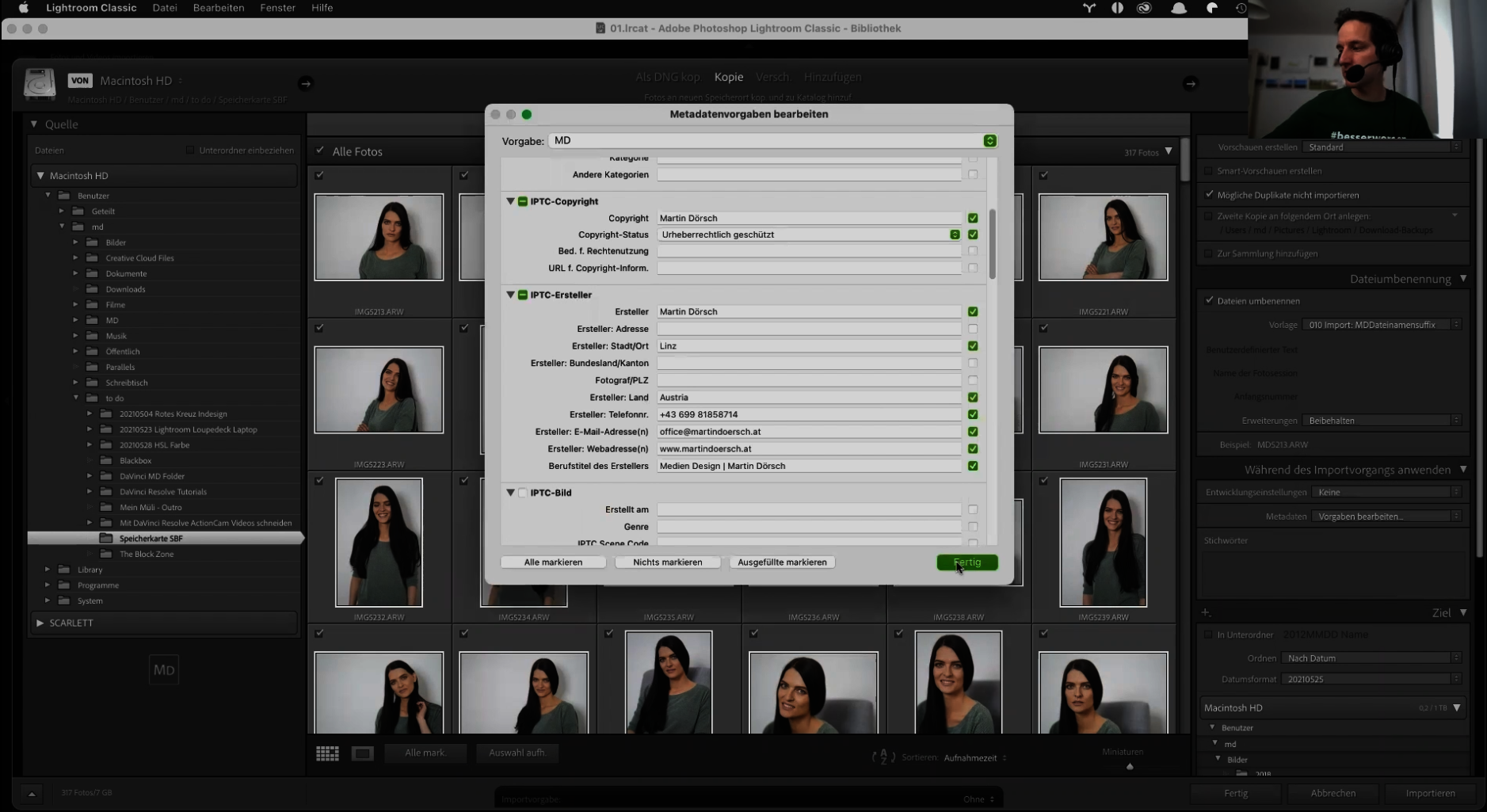Switch to grid view icon
1487x812 pixels.
coord(327,753)
